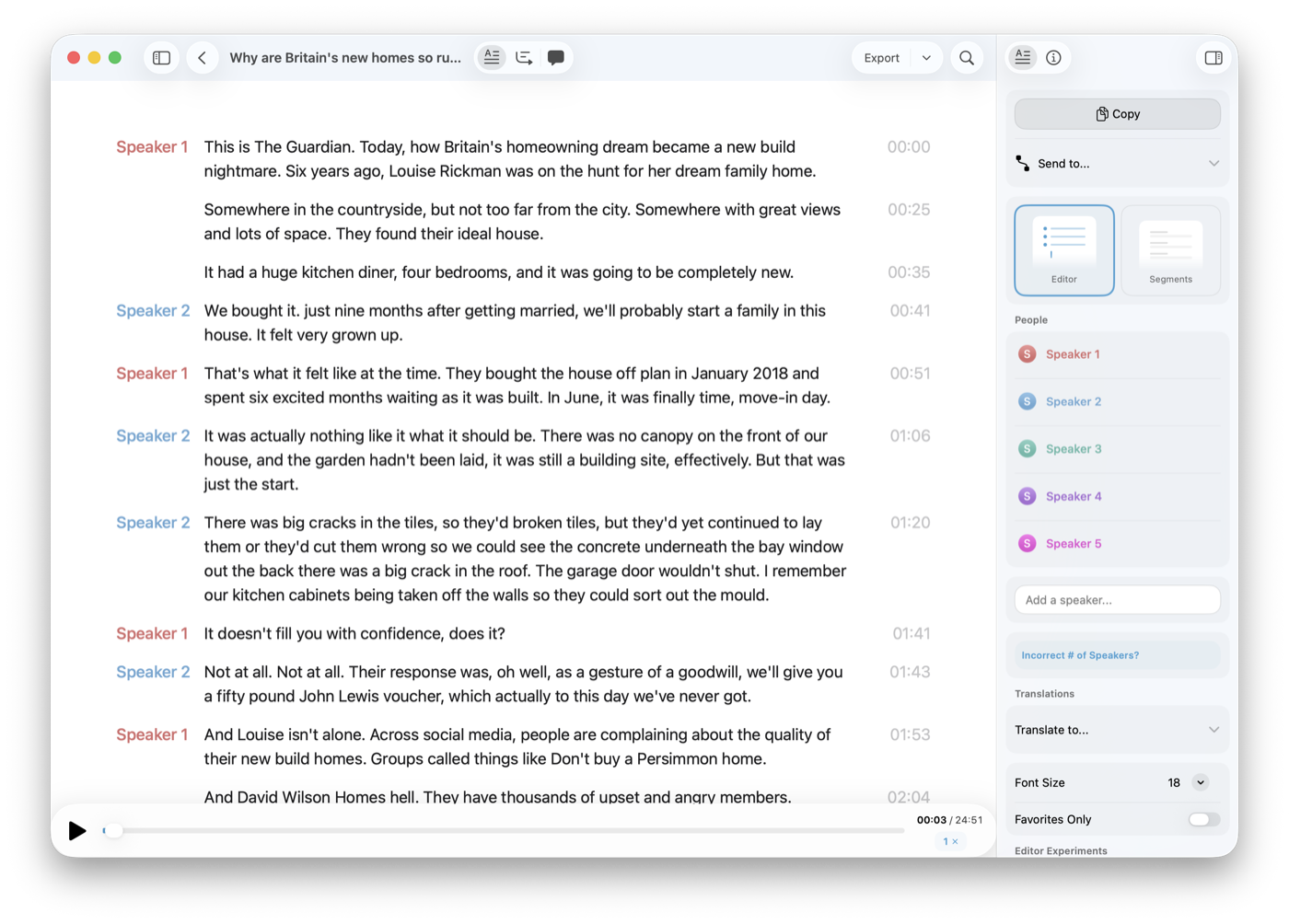Jump to timestamp 00:35

(909, 272)
